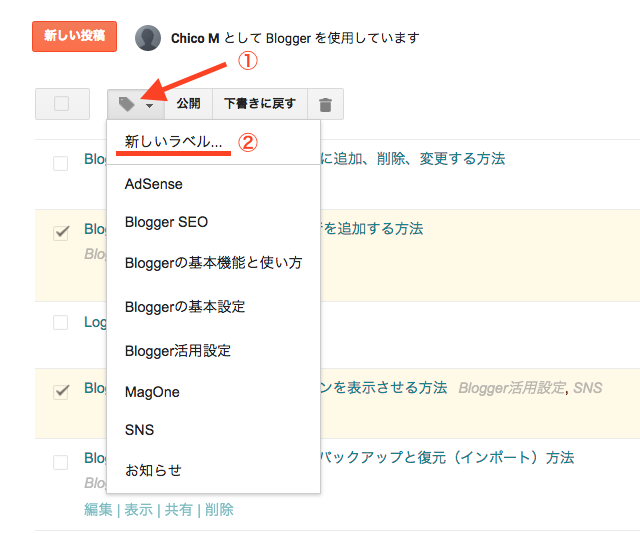Uncheck the post ending を追加する方法
This screenshot has height=533, width=640.
61,233
